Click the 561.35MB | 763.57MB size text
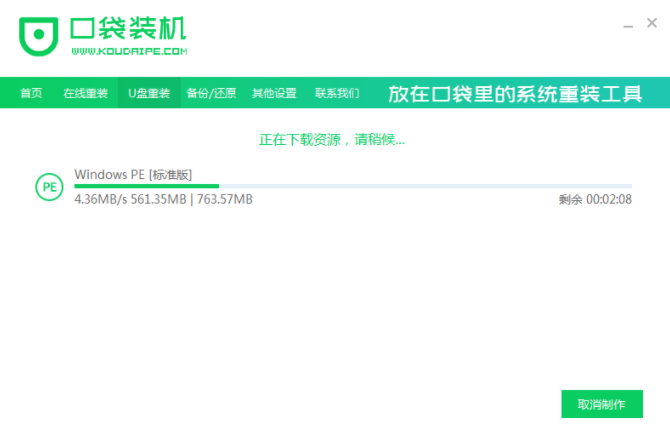 point(193,199)
